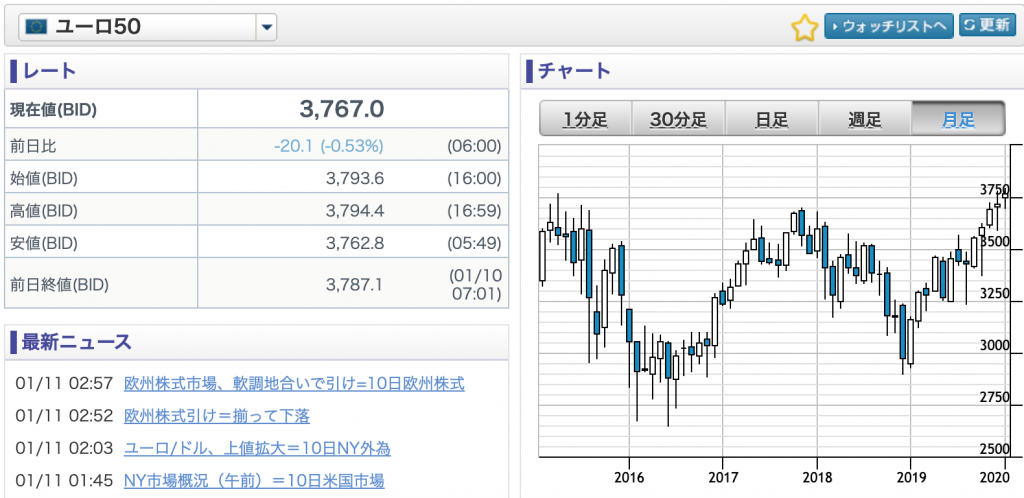Open news ユーロ/ドル、上値拡大＝10日NY外為
Viewport: 1024px width, 498px height.
click(257, 448)
